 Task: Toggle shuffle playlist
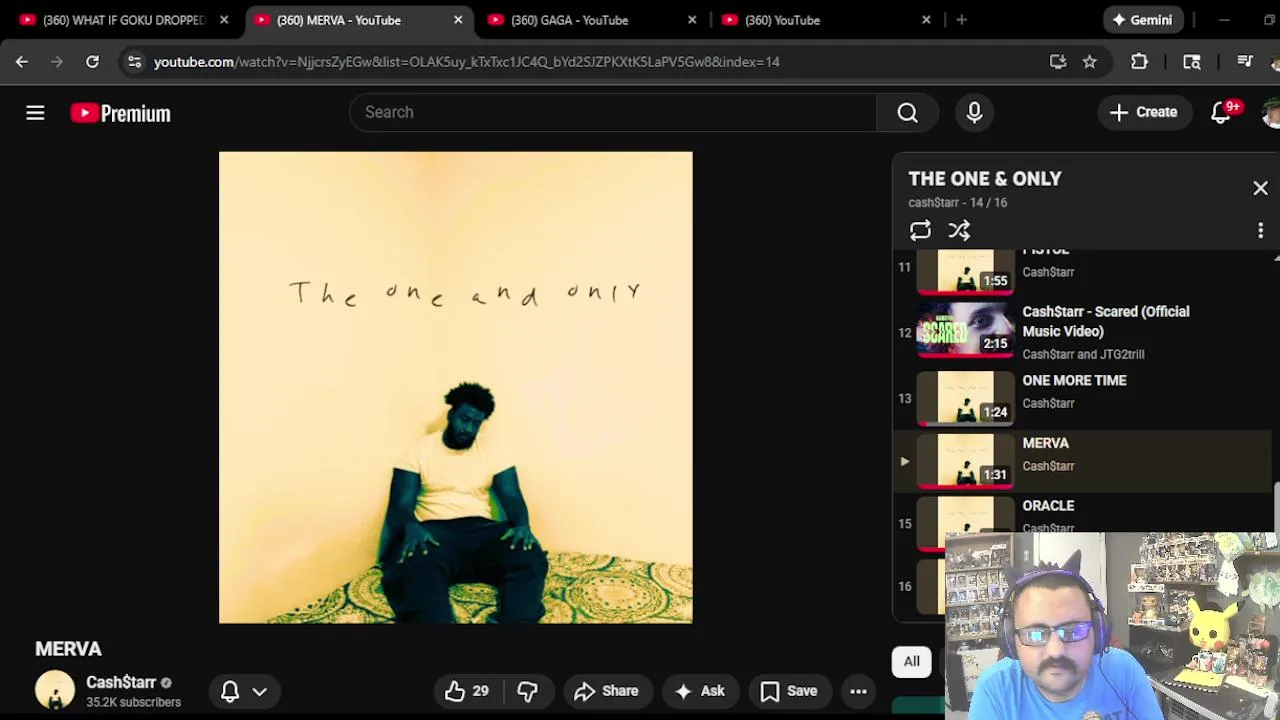point(959,231)
